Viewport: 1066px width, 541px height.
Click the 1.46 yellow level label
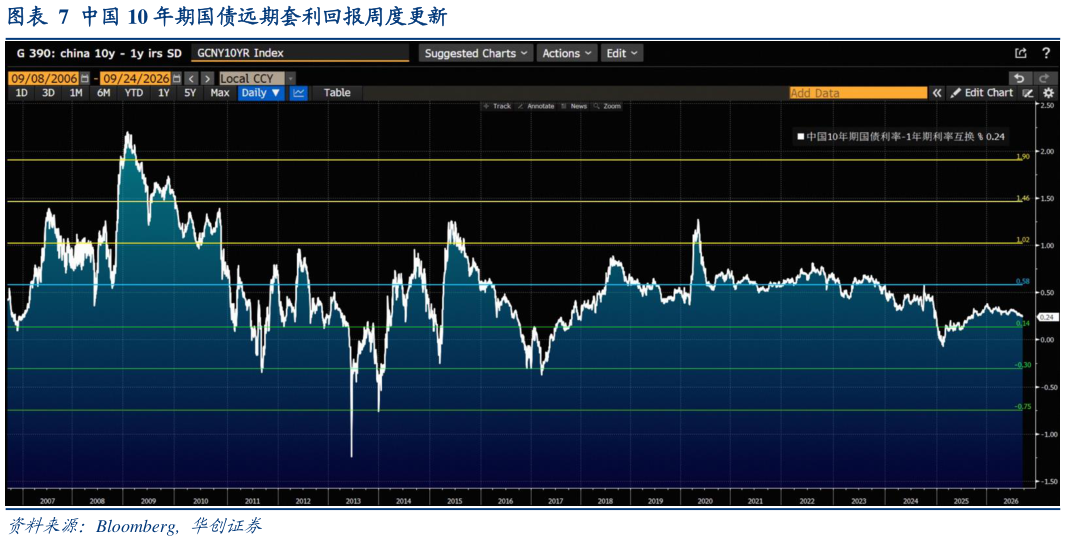coord(1022,198)
